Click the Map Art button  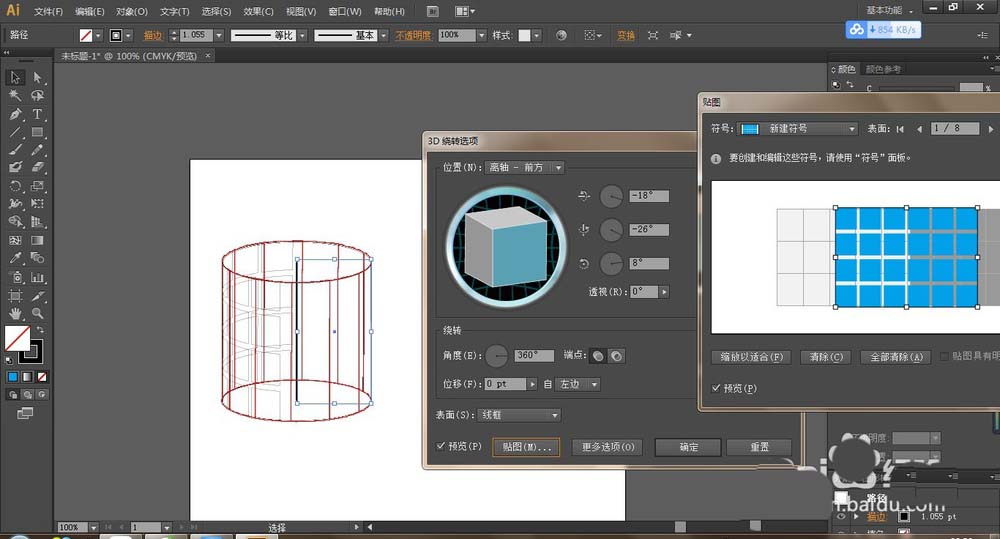[x=526, y=447]
